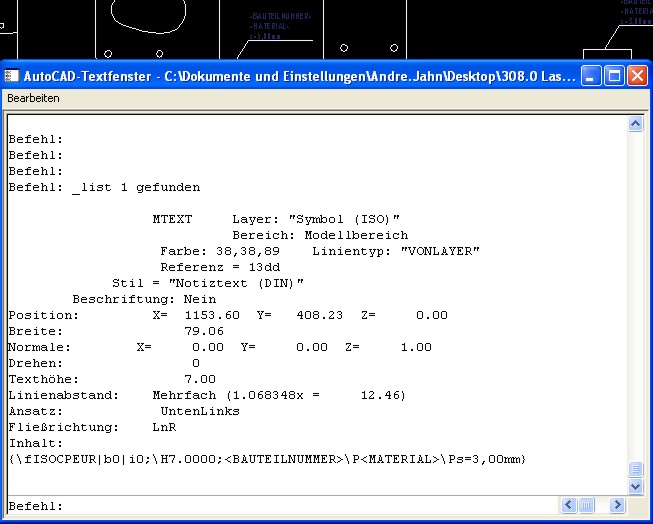The width and height of the screenshot is (653, 524).
Task: Click the Linienabstand Mehrfach value text
Action: click(279, 395)
